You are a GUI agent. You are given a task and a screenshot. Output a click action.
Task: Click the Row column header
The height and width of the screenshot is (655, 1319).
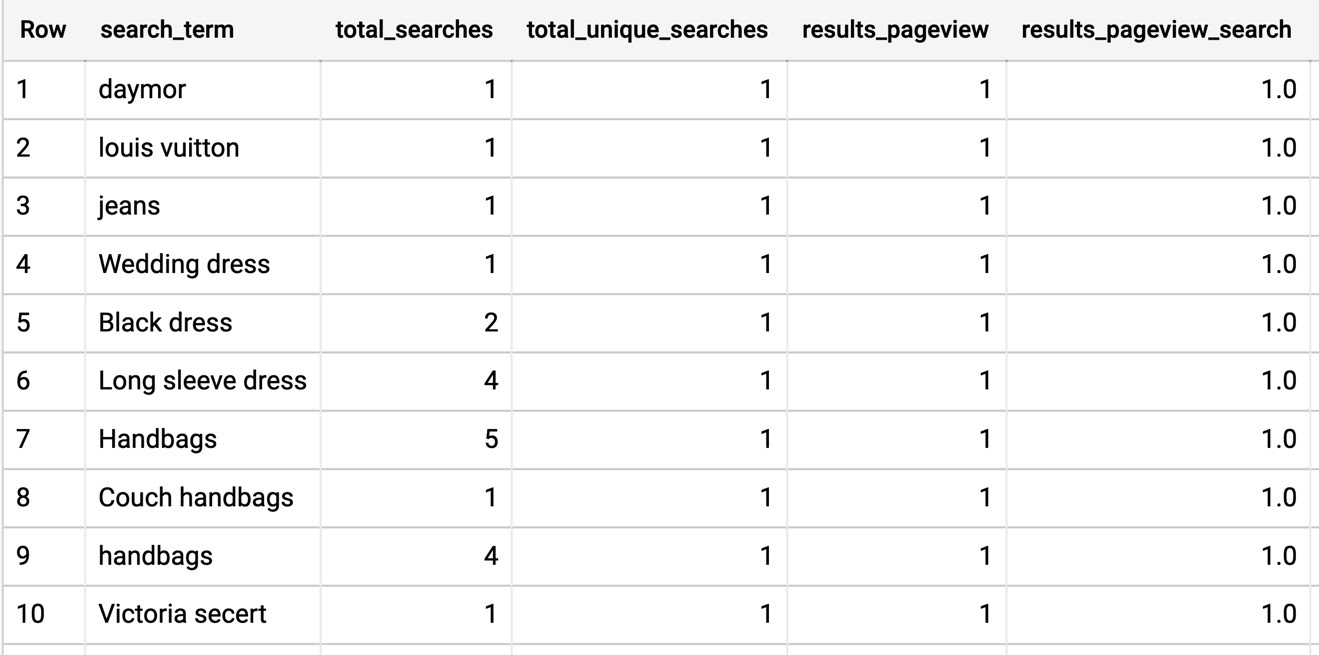click(43, 30)
